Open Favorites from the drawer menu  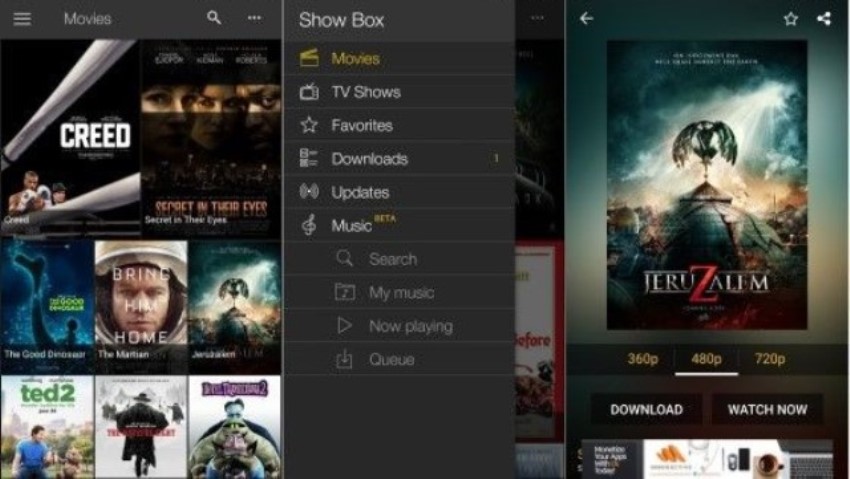399,125
